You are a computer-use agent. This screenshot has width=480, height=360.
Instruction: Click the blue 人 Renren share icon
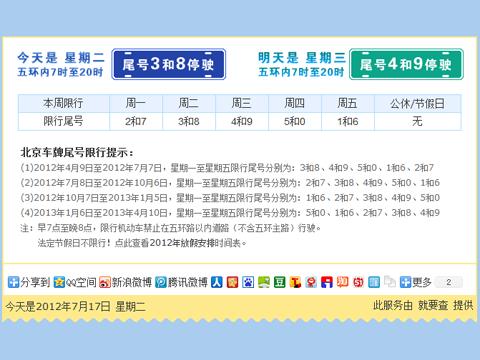click(x=217, y=282)
